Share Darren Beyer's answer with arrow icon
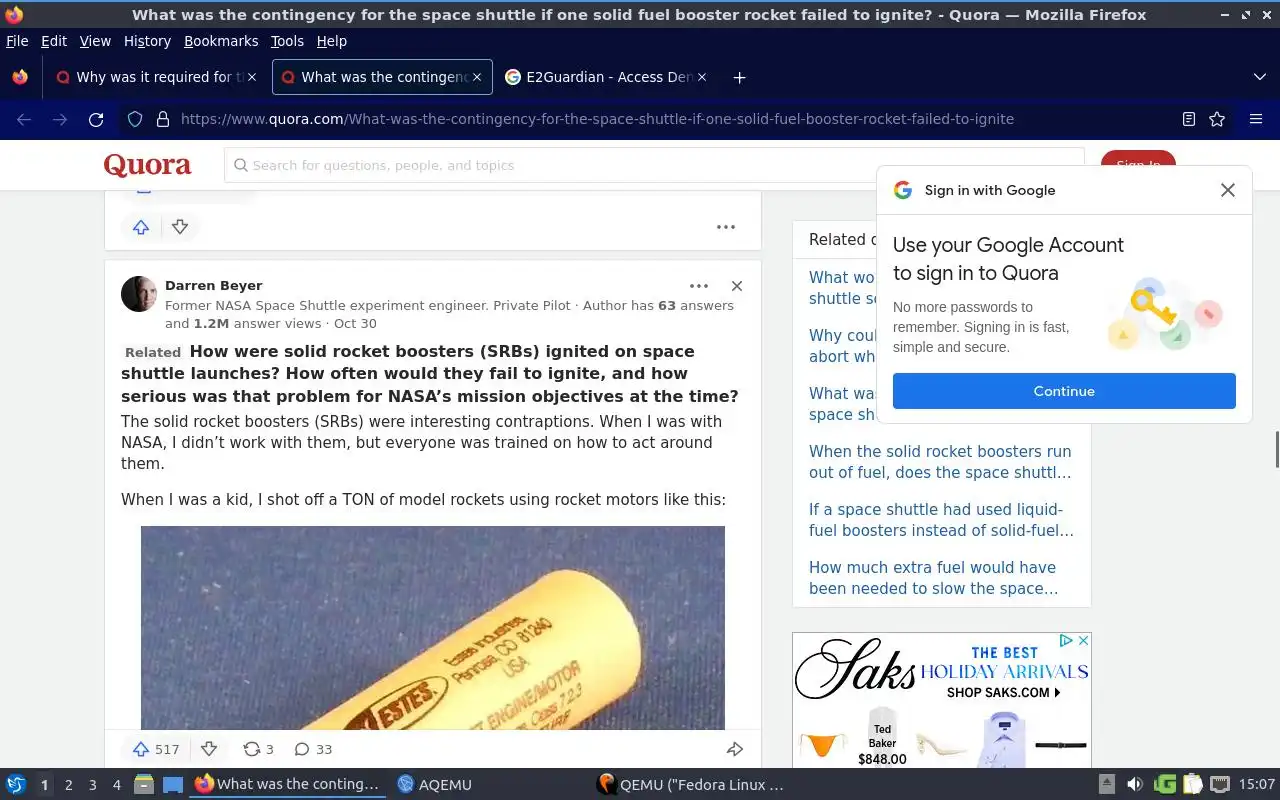 [x=735, y=749]
